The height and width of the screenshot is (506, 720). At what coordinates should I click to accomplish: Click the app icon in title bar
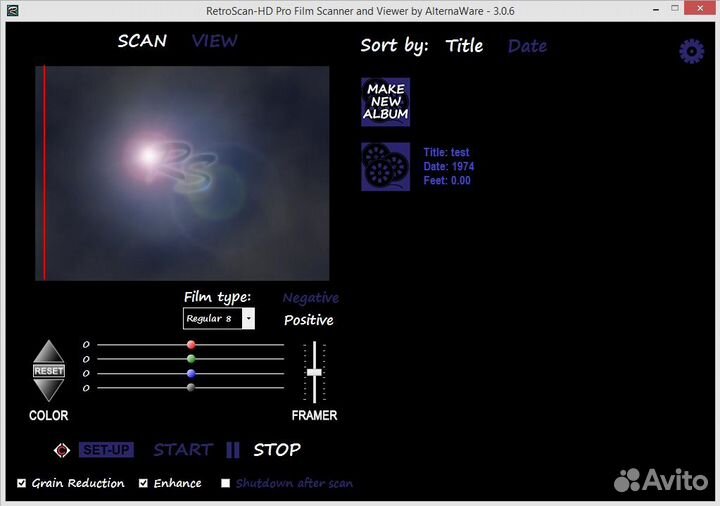coord(11,10)
